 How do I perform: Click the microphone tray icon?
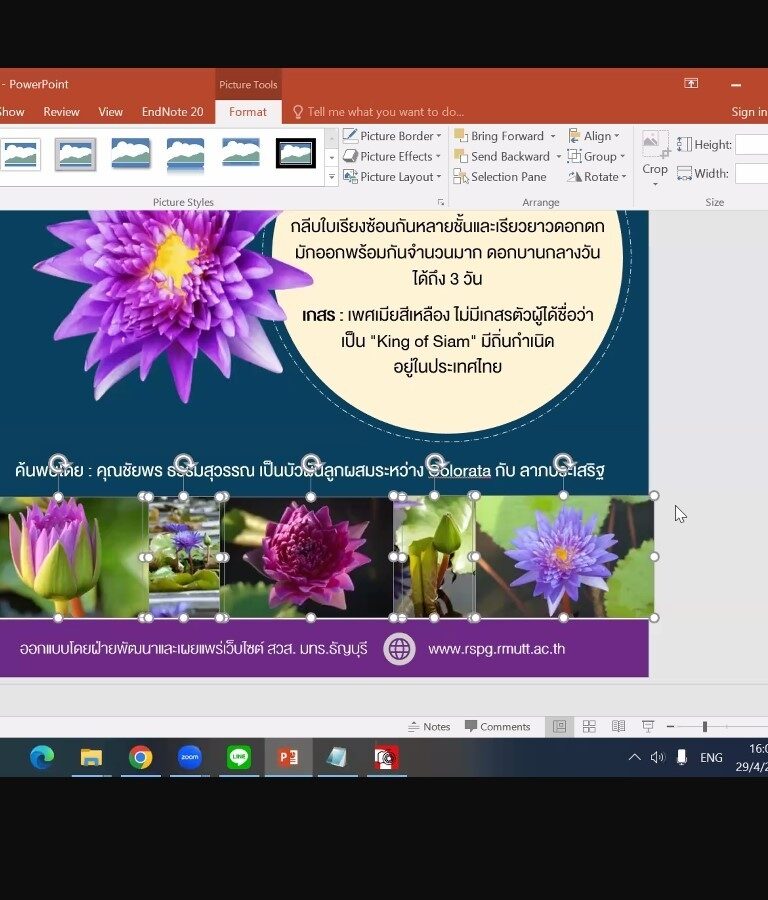tap(682, 758)
